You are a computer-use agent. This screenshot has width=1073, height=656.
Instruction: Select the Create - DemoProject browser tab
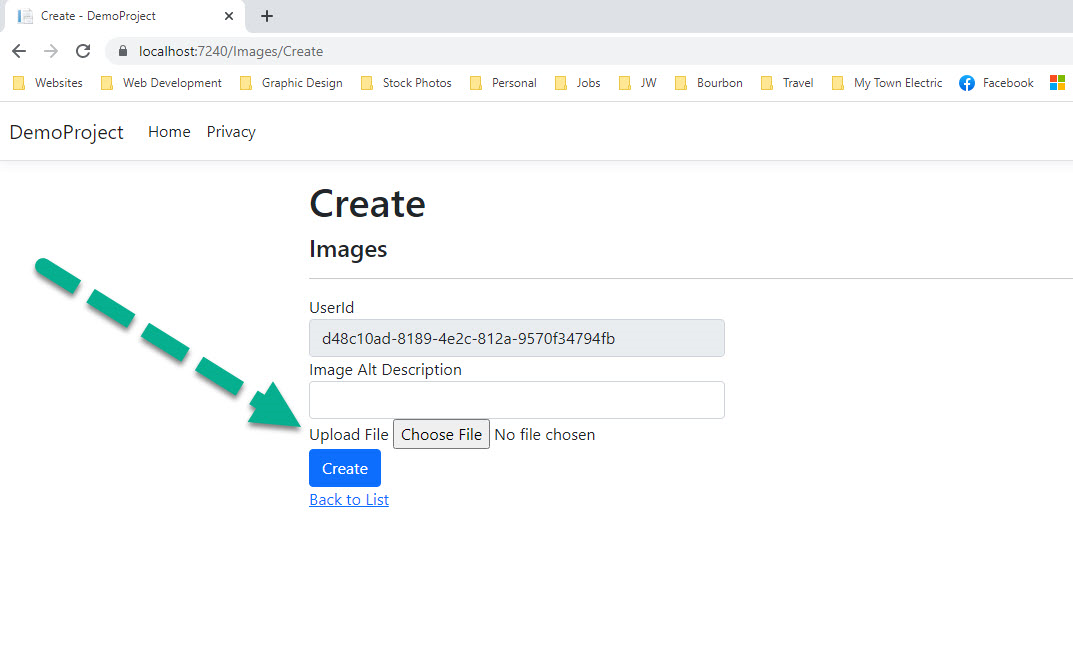(x=123, y=16)
